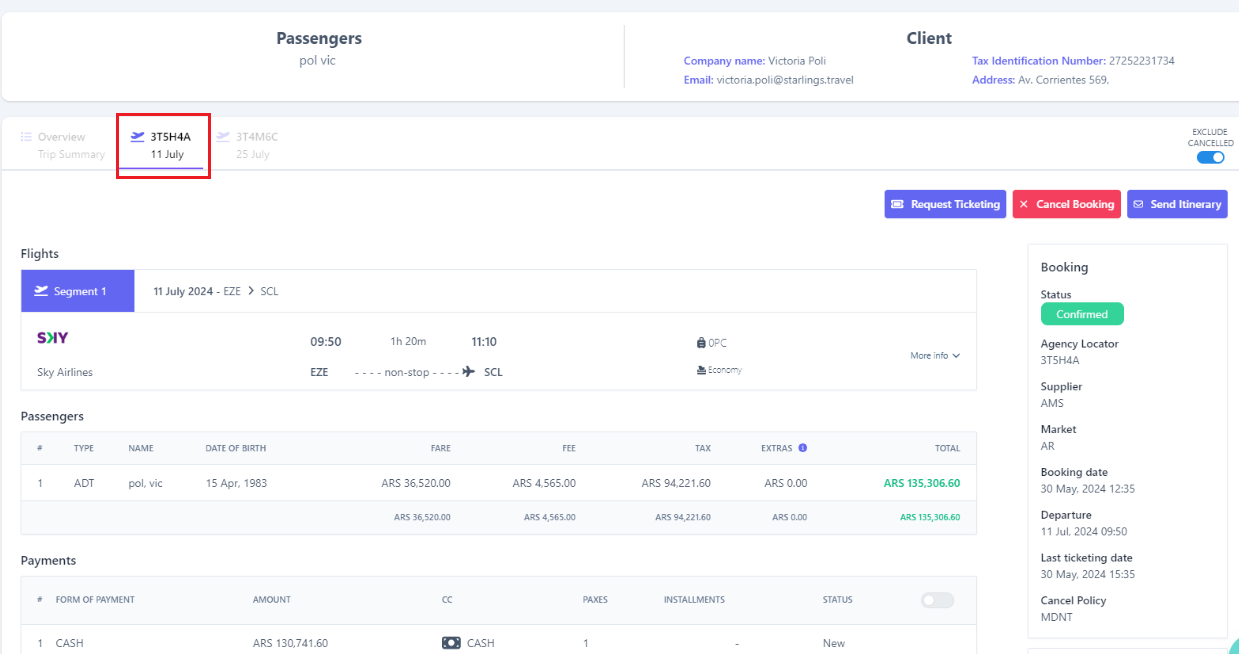Disable the Exclude Cancelled toggle
The width and height of the screenshot is (1239, 654).
tap(1210, 157)
